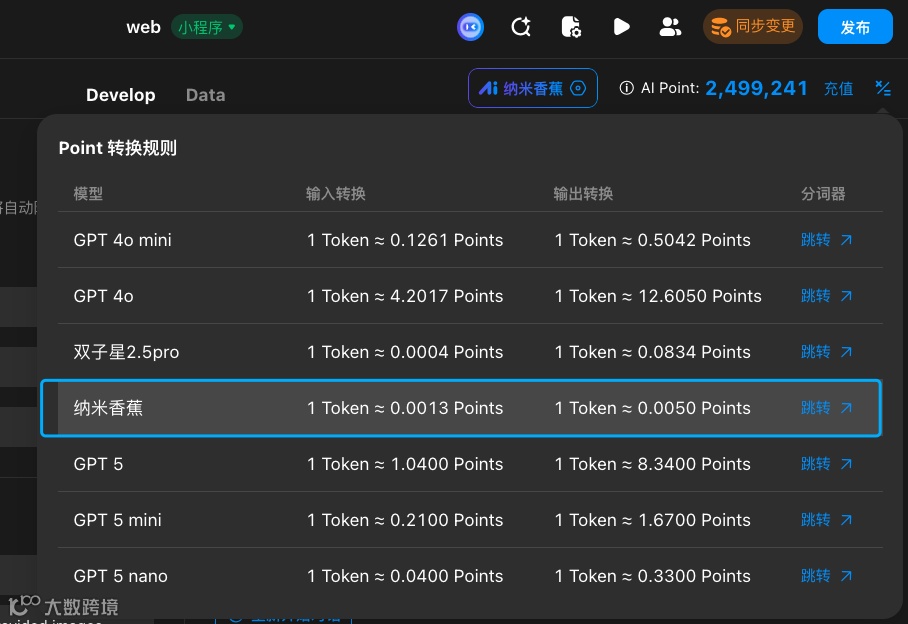Open 跳转 tokenizer link for GPT 5 nano
Image resolution: width=908 pixels, height=624 pixels.
tap(826, 576)
